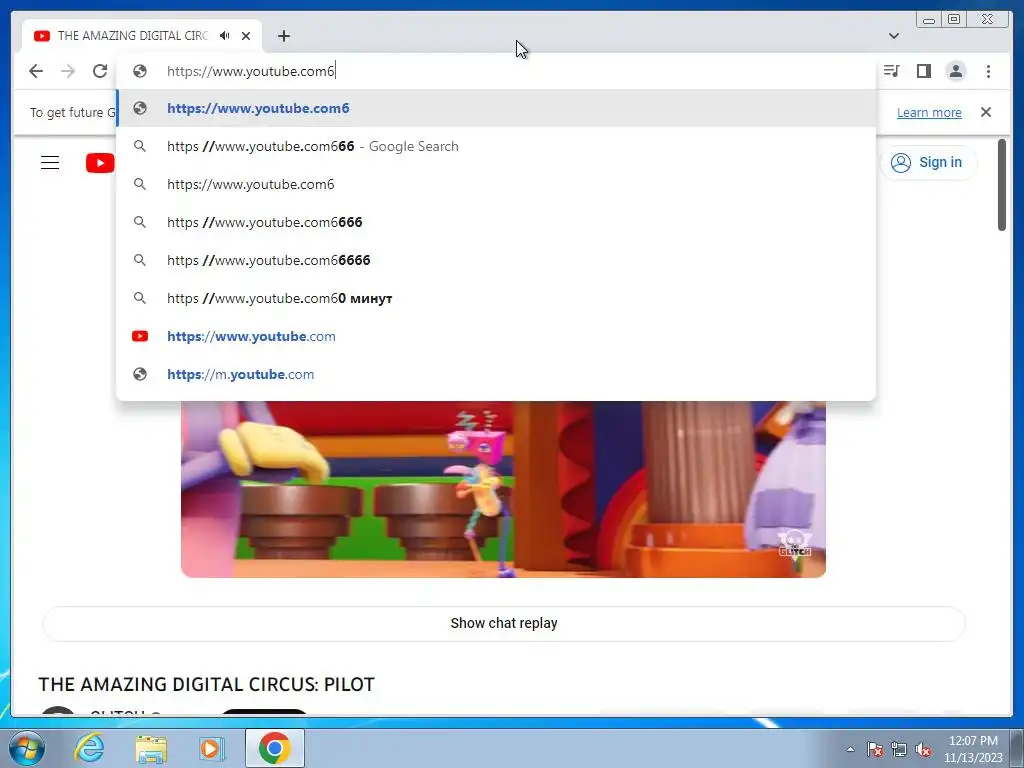Viewport: 1024px width, 768px height.
Task: Choose the highlighted https://www.youtube.com6 suggestion
Action: (496, 108)
